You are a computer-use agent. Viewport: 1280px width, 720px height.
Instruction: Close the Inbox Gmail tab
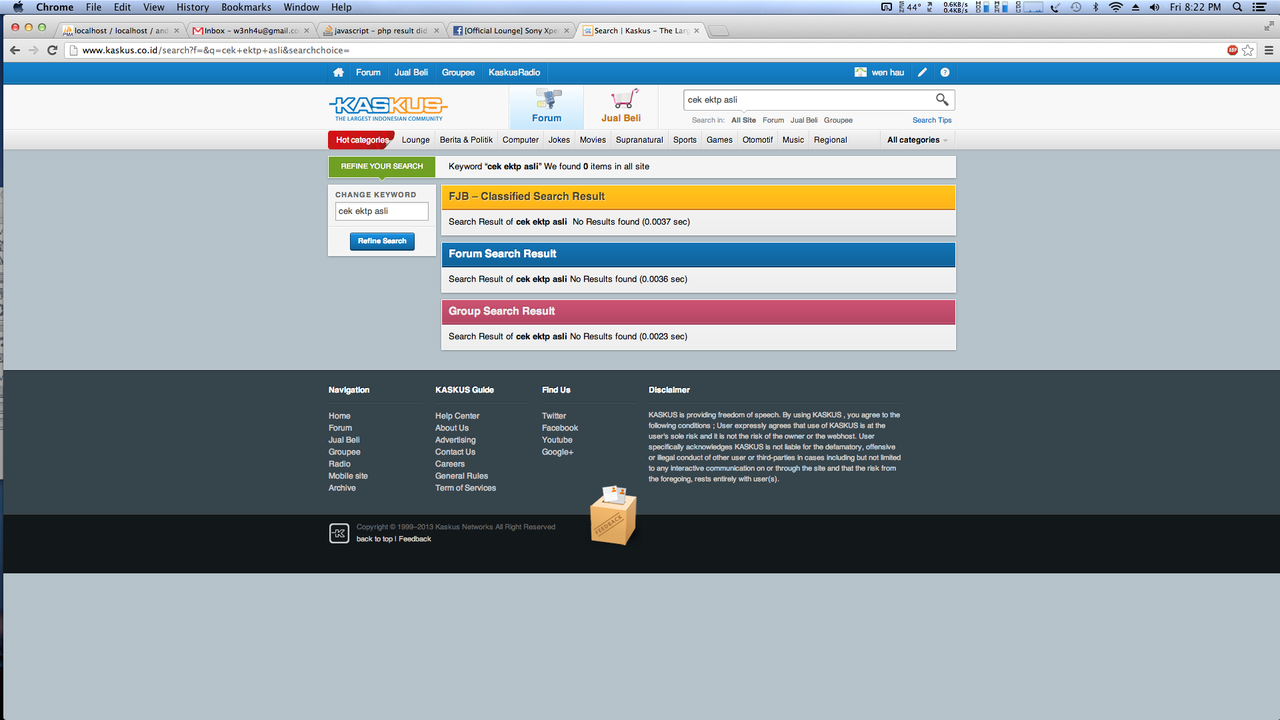click(x=308, y=31)
